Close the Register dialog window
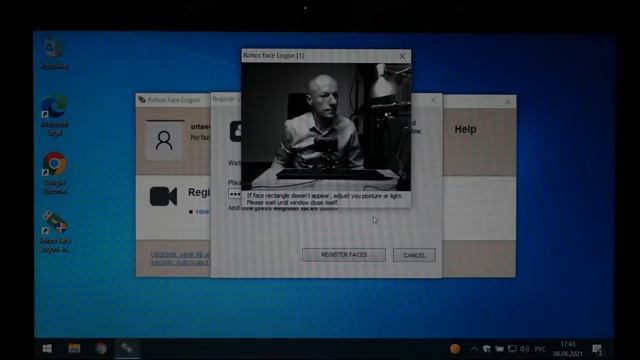The height and width of the screenshot is (360, 640). 433,100
